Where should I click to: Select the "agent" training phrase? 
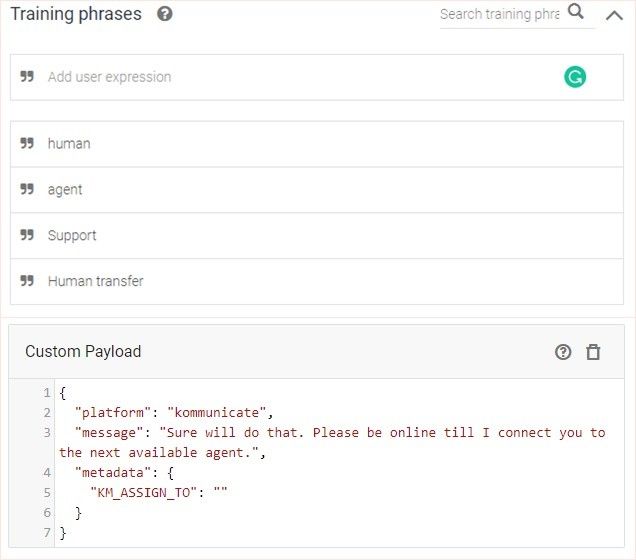[x=316, y=190]
